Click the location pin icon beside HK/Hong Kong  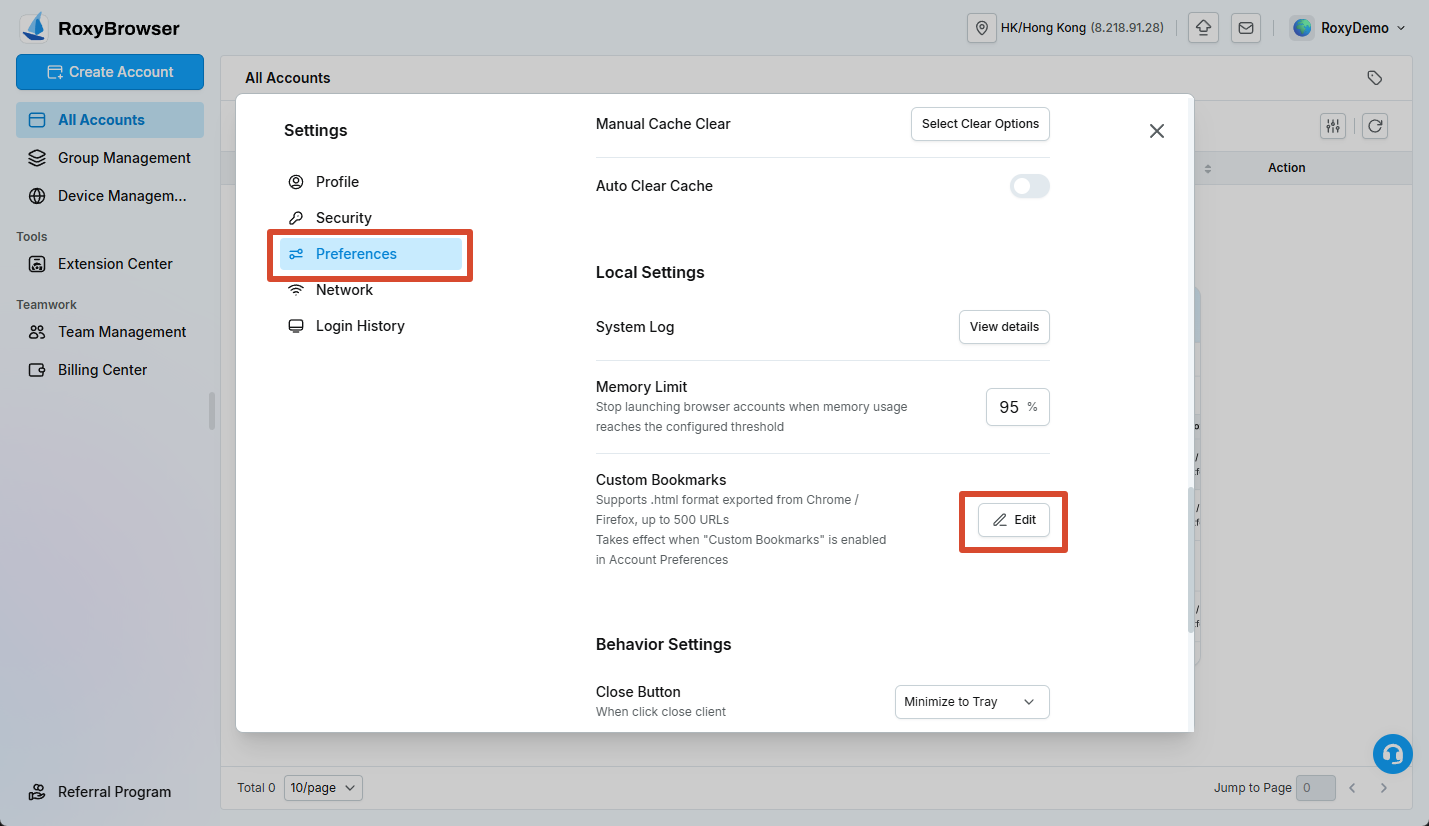coord(982,28)
